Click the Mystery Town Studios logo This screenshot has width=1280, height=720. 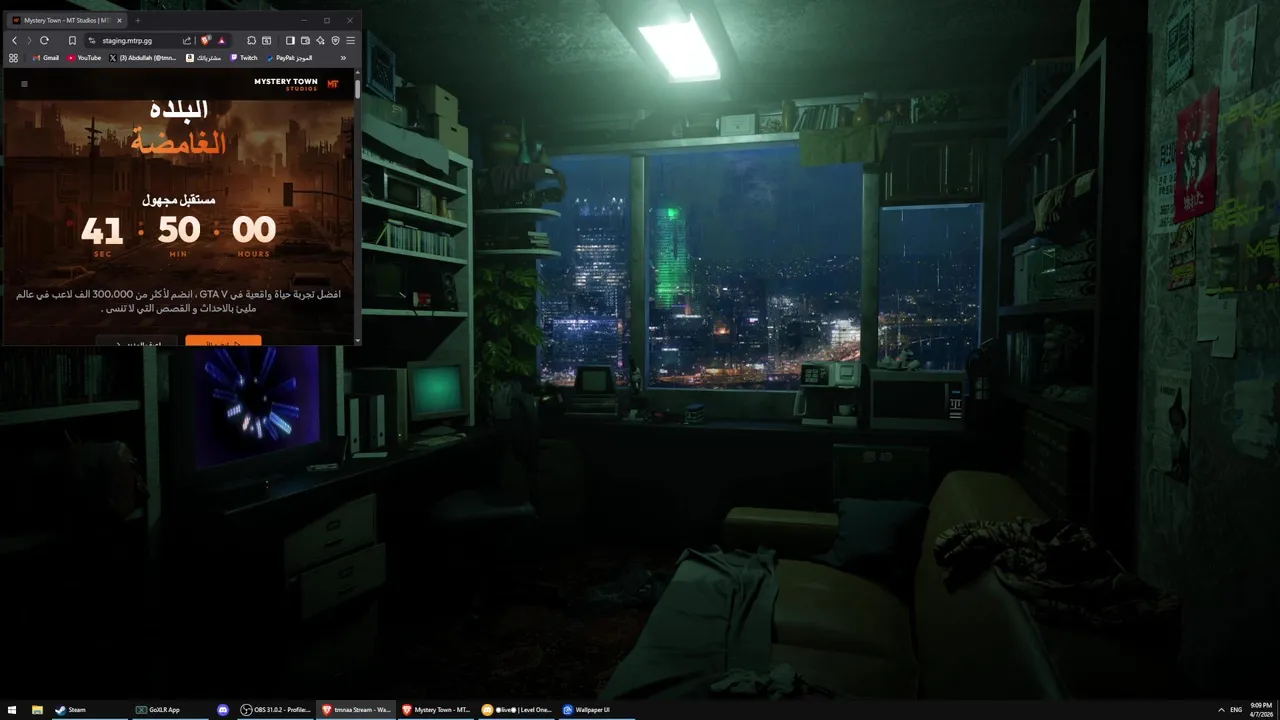pyautogui.click(x=297, y=84)
